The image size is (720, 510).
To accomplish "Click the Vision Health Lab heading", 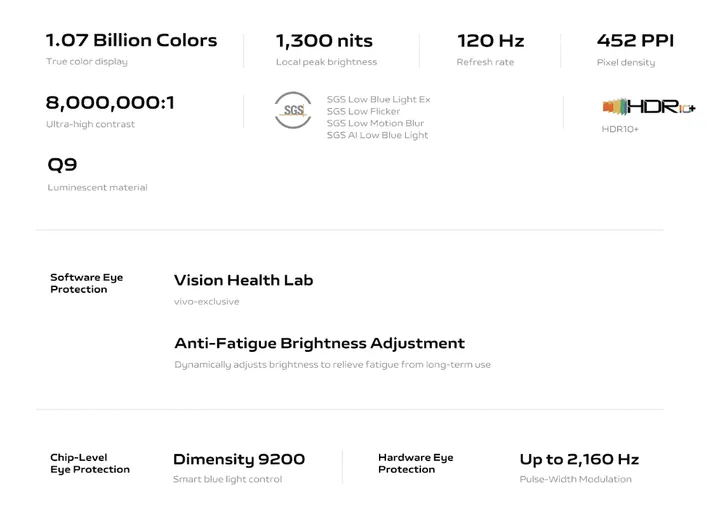I will tap(243, 280).
